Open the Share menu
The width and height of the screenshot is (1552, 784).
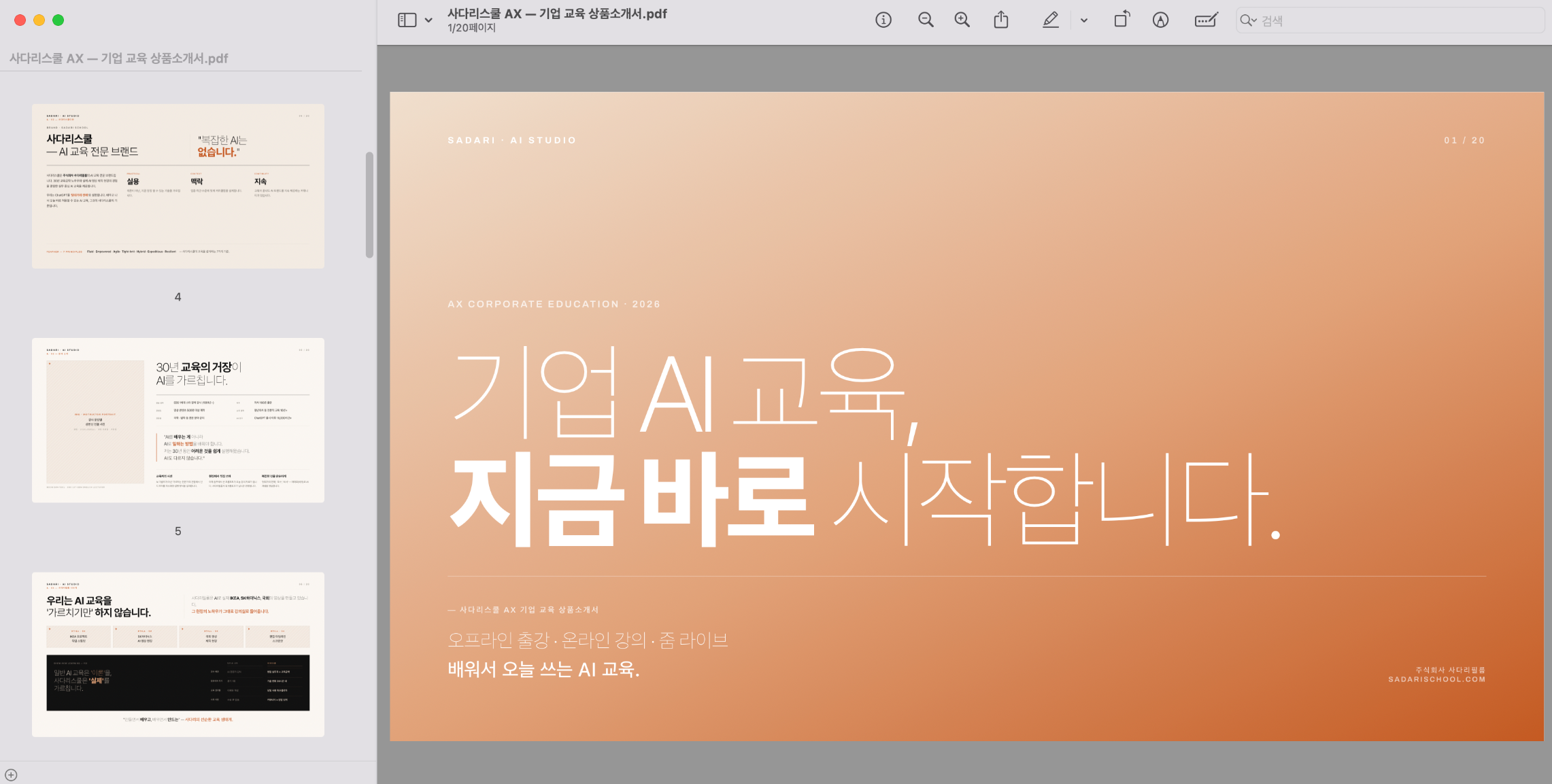click(x=1000, y=20)
